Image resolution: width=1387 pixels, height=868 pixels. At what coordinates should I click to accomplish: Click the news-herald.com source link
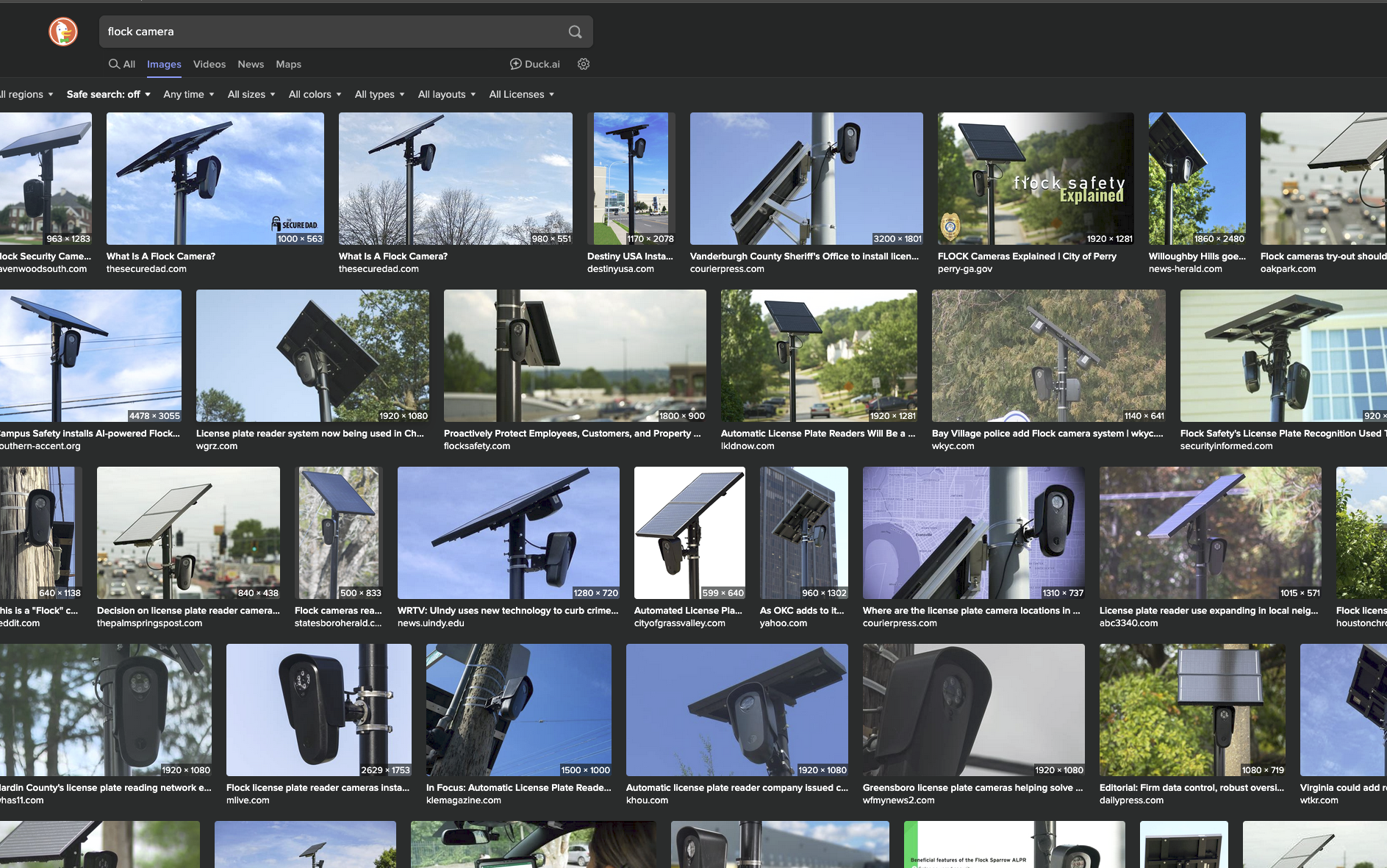1185,269
